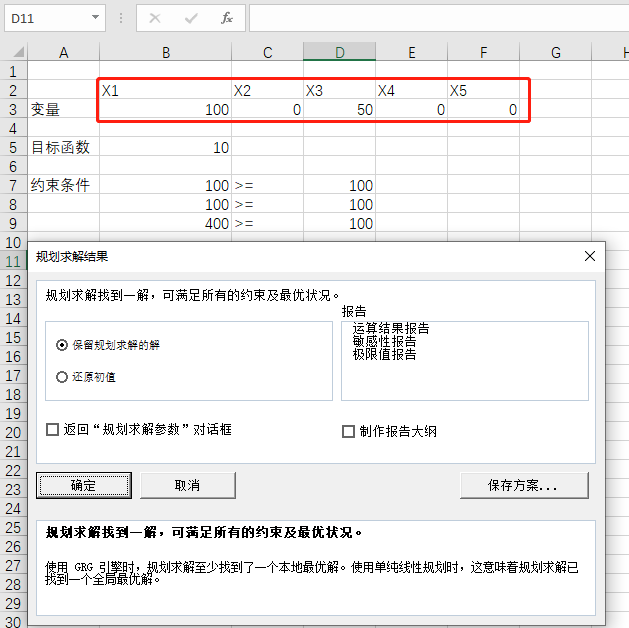The height and width of the screenshot is (628, 629).
Task: Select the 保留规划求解的解 radio option
Action: tap(63, 345)
